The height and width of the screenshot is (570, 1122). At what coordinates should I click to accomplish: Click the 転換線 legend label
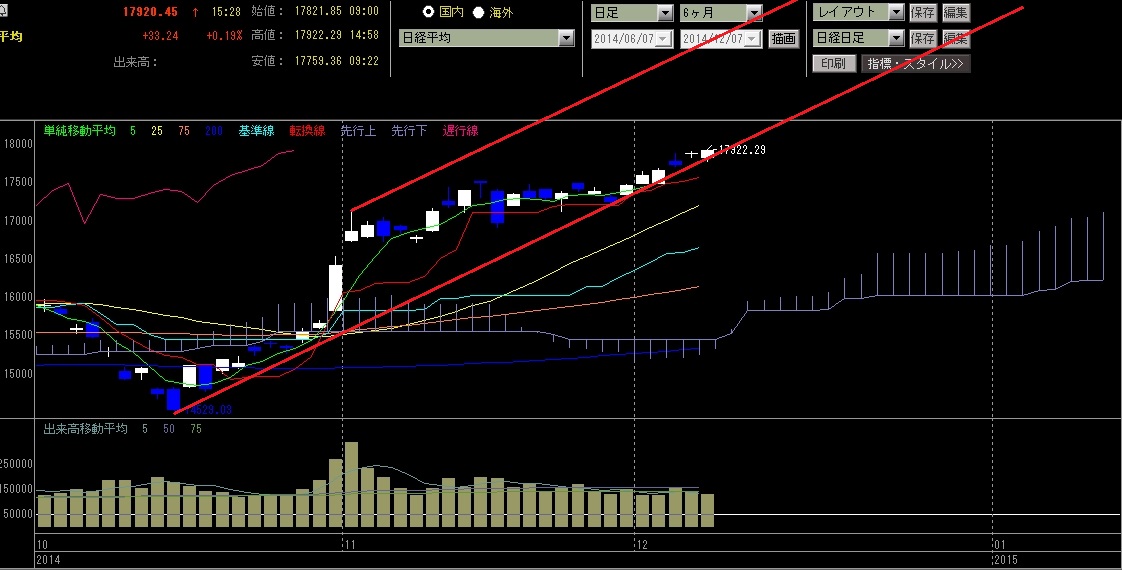(307, 131)
